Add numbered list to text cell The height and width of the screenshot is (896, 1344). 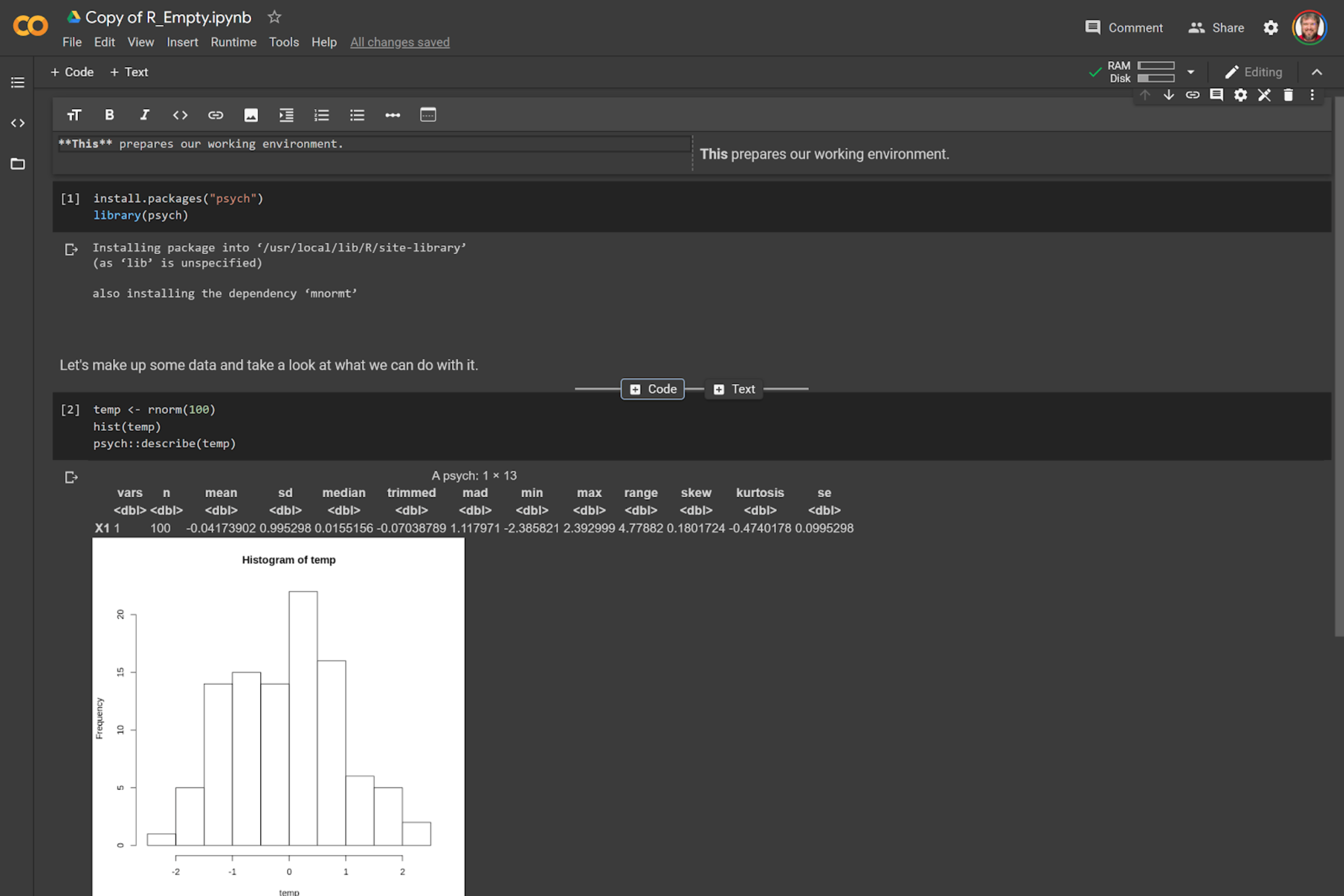pos(322,115)
